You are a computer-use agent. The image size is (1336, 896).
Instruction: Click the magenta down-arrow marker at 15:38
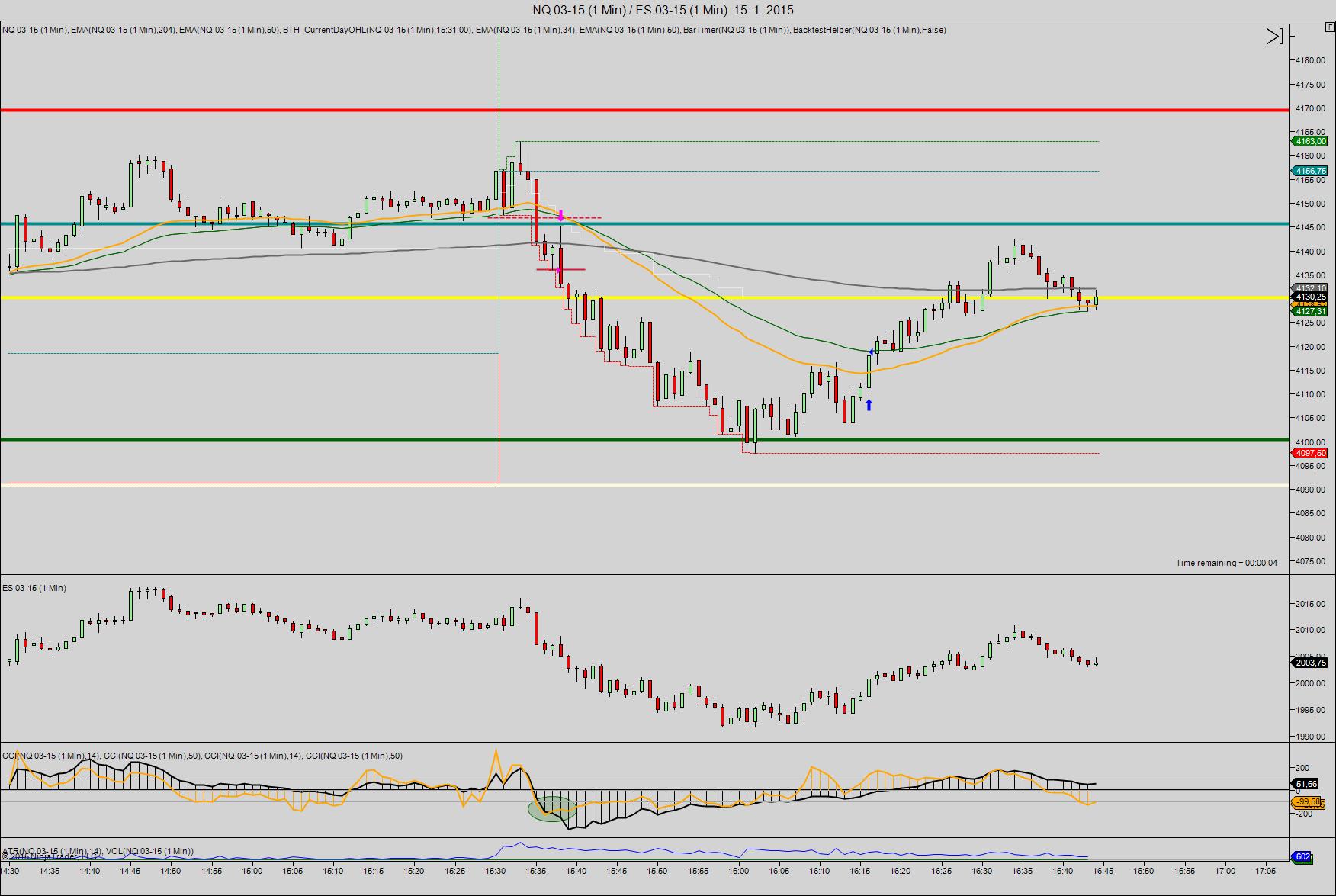click(561, 216)
